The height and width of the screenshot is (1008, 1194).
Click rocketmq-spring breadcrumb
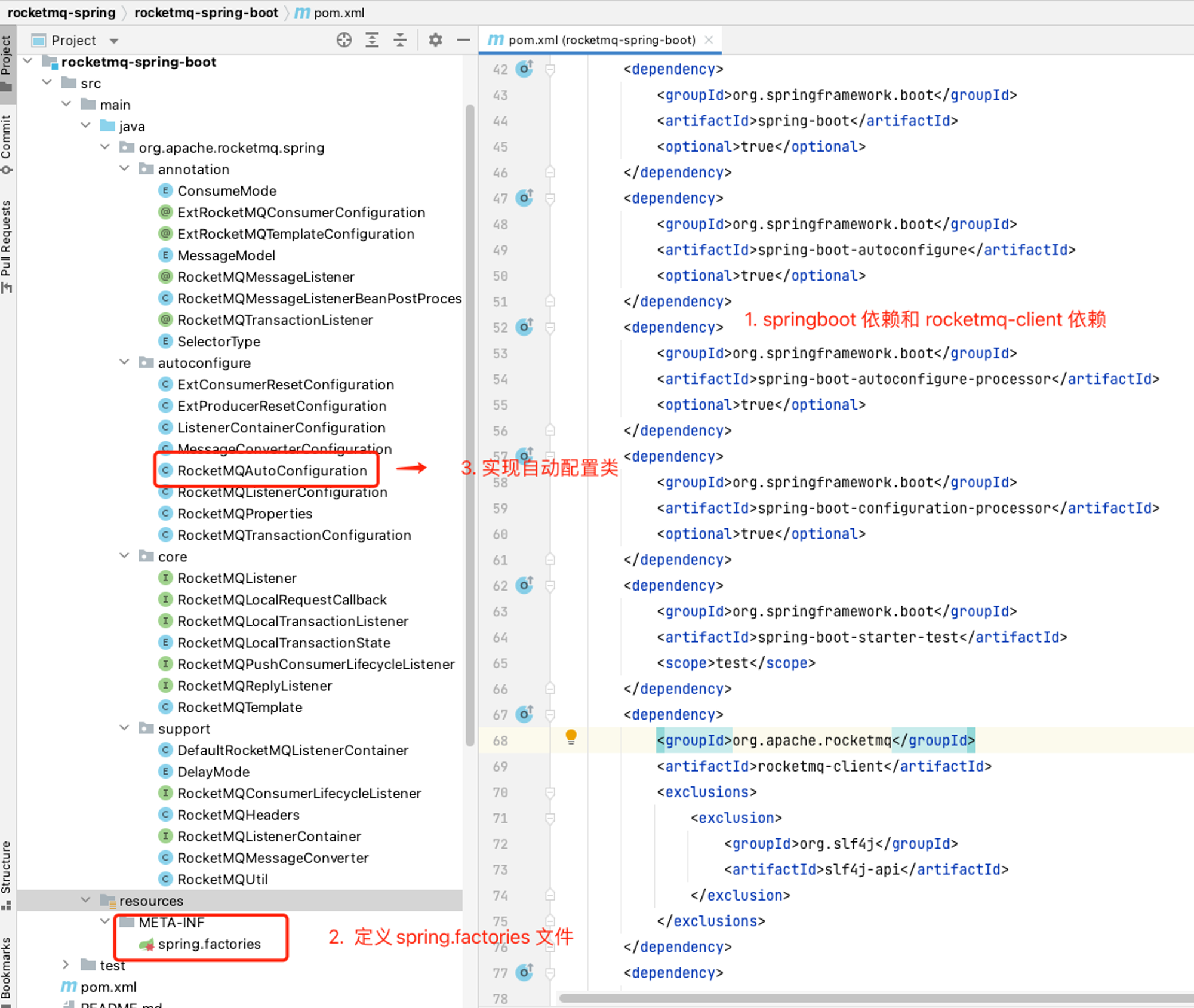pos(61,13)
